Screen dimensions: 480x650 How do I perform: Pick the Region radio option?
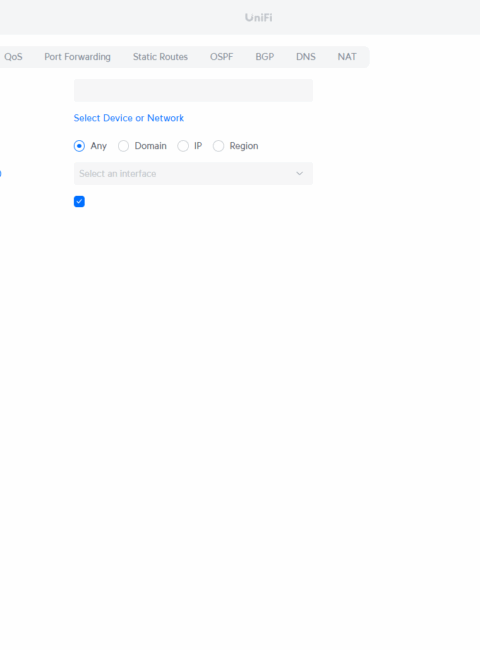[218, 146]
